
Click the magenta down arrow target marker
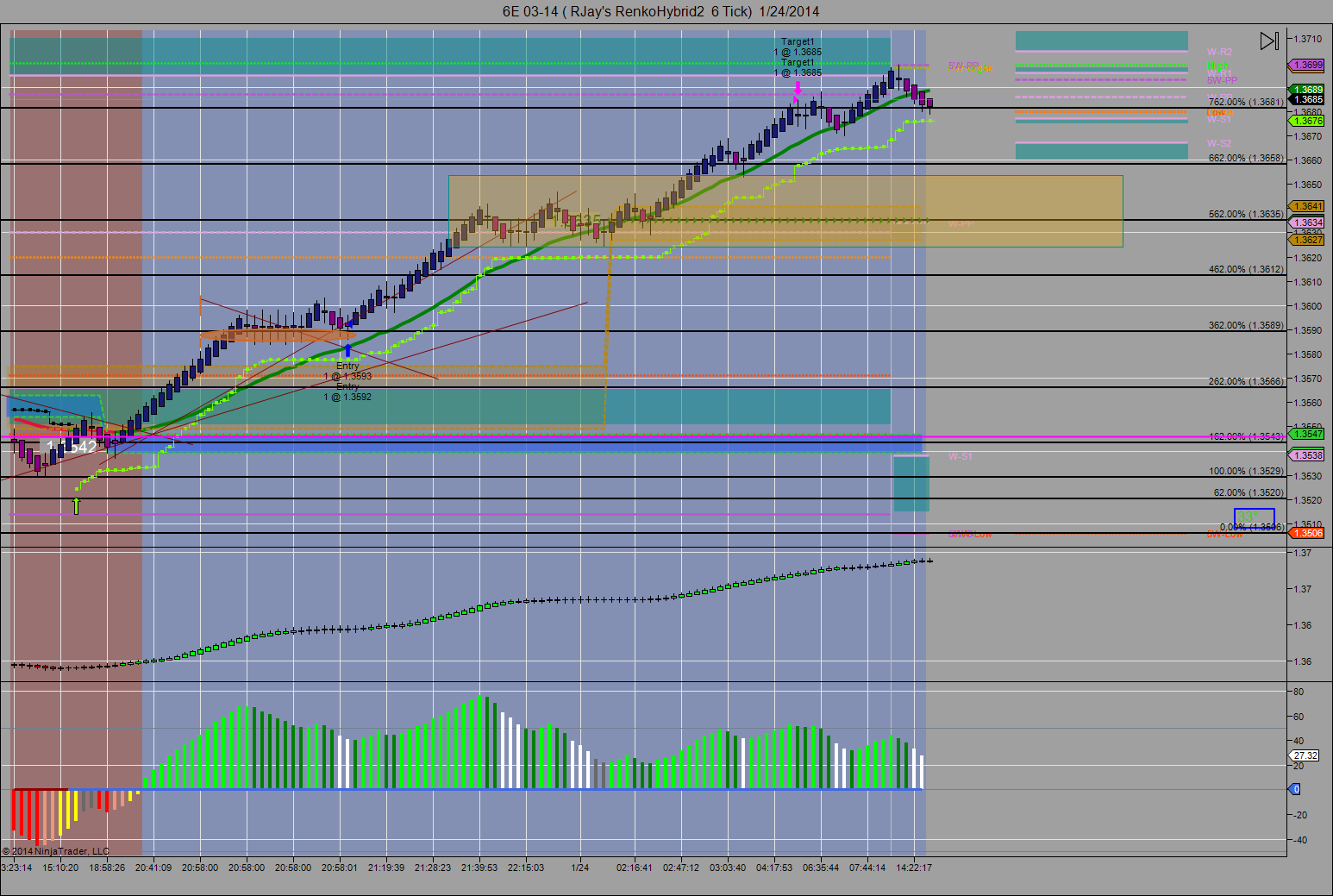pyautogui.click(x=798, y=88)
